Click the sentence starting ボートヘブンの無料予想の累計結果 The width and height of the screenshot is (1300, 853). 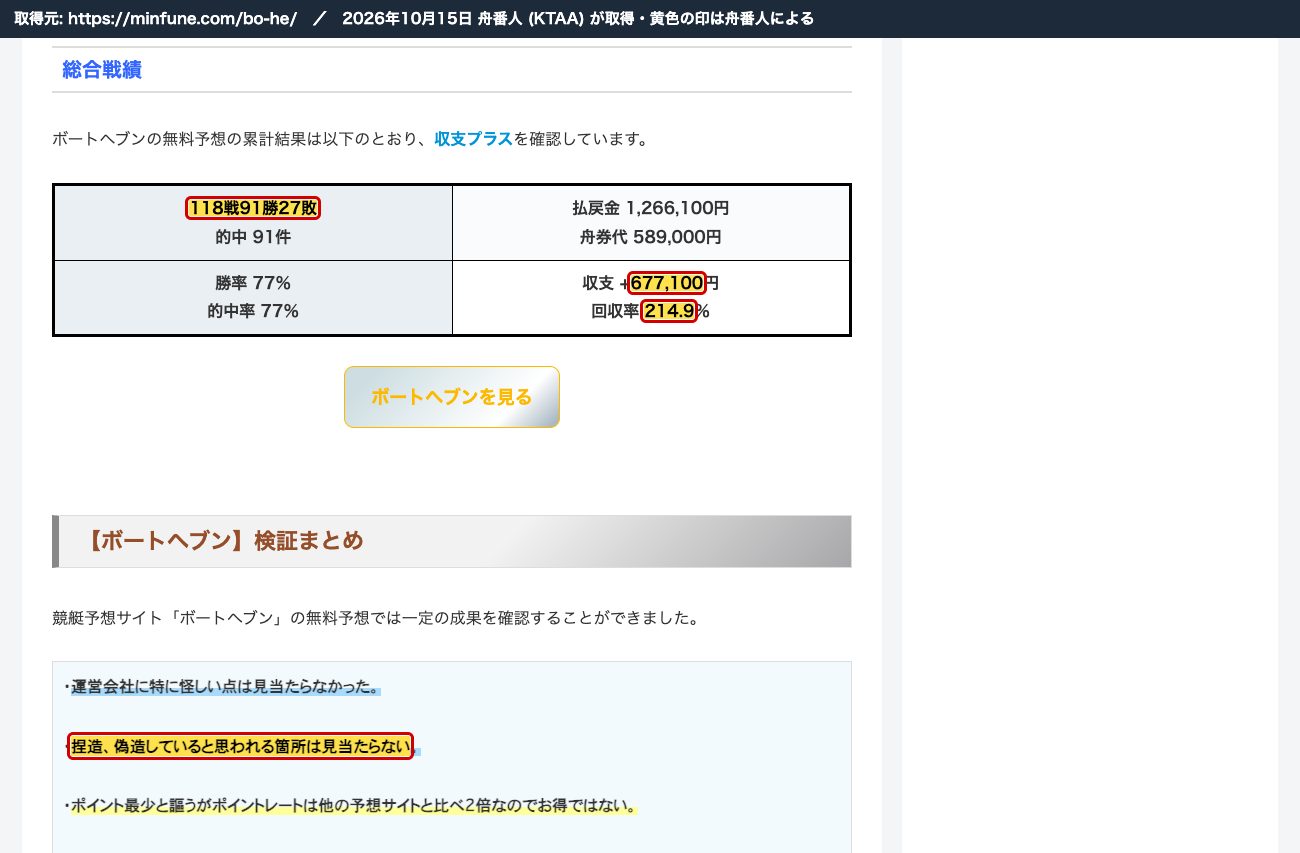tap(351, 139)
